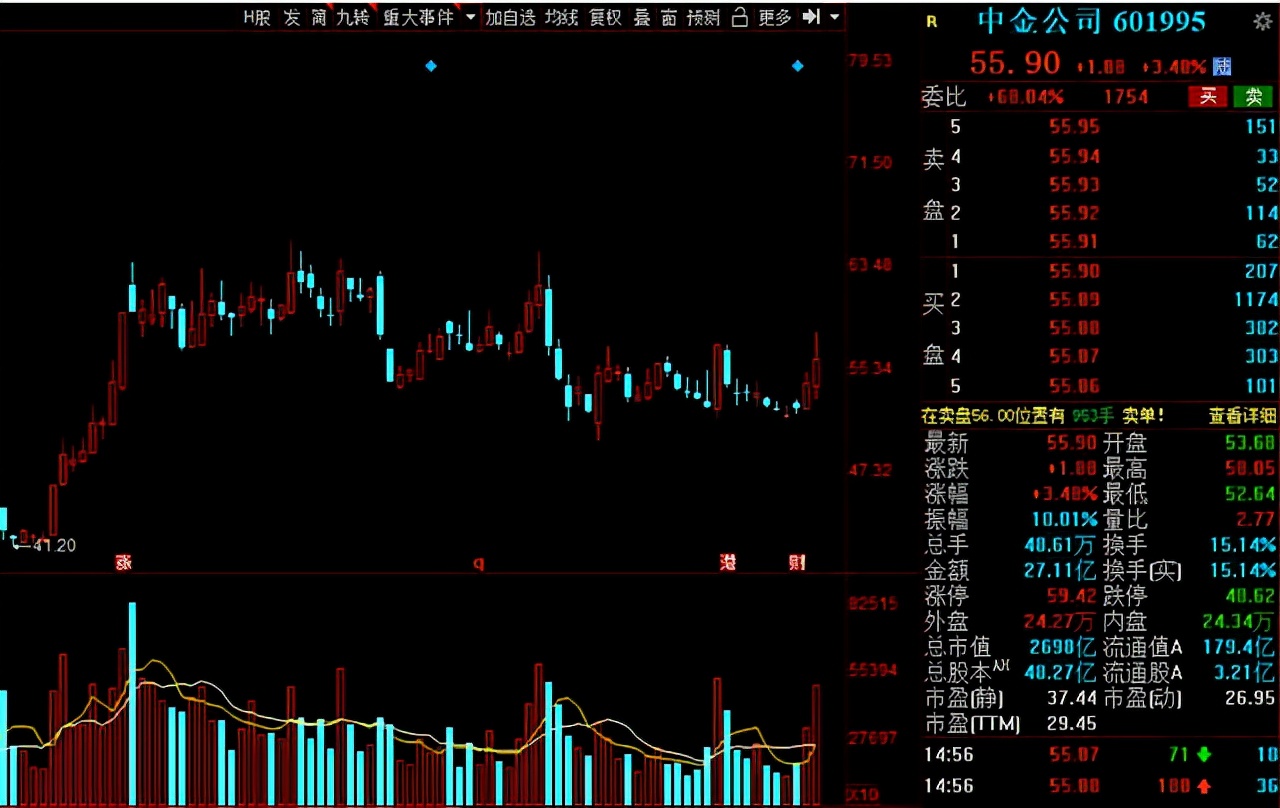Viewport: 1280px width, 808px height.
Task: Enable the 九转 indicator
Action: pos(352,17)
